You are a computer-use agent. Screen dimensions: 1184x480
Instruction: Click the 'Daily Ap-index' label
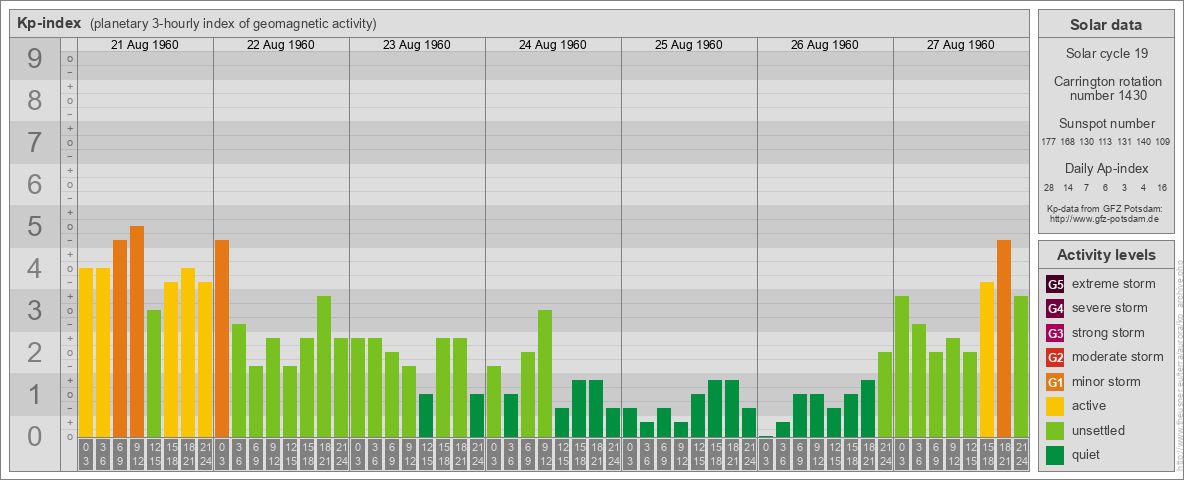click(x=1106, y=168)
